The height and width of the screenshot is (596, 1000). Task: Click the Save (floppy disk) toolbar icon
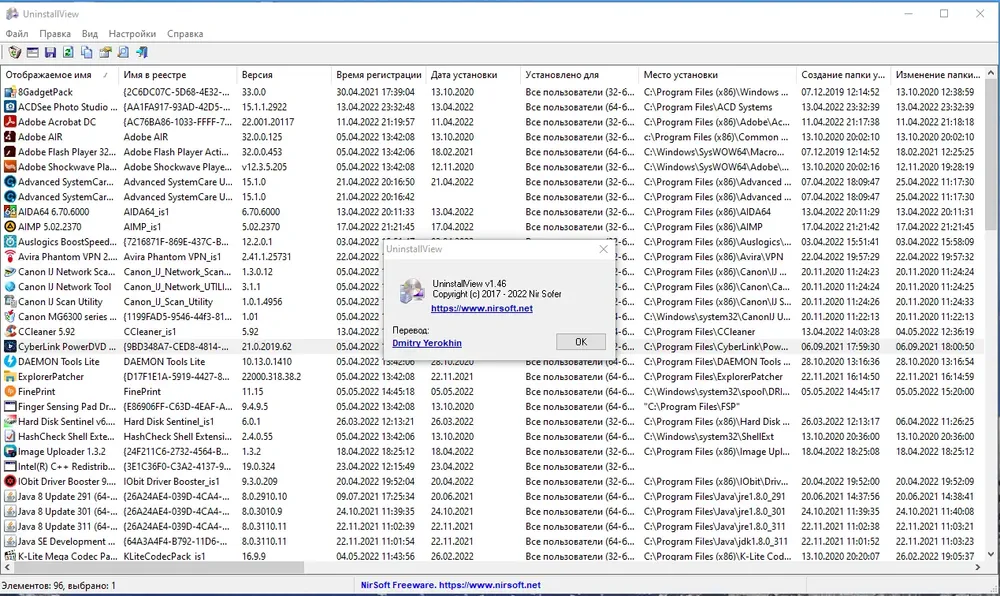50,52
